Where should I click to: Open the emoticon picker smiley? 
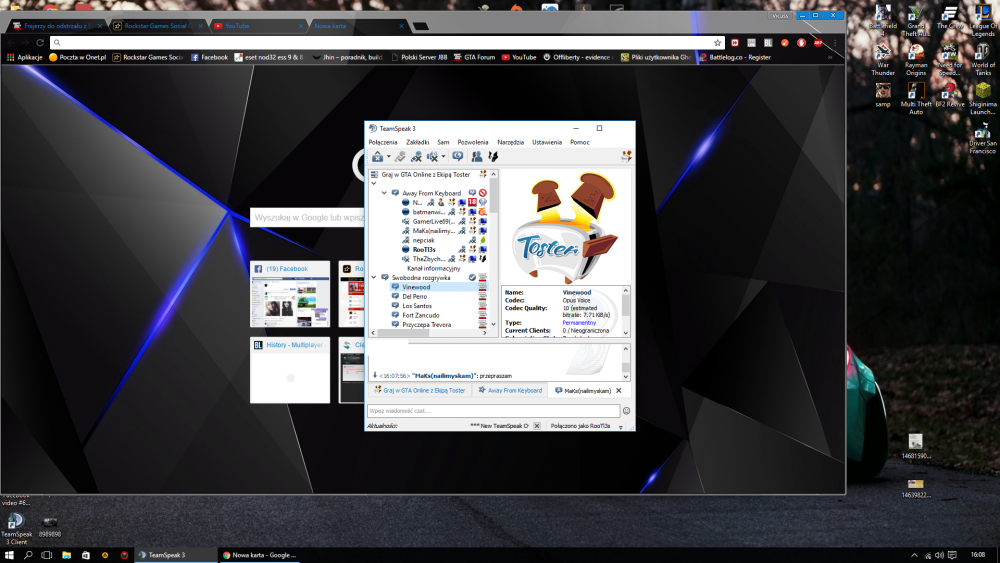pos(626,411)
